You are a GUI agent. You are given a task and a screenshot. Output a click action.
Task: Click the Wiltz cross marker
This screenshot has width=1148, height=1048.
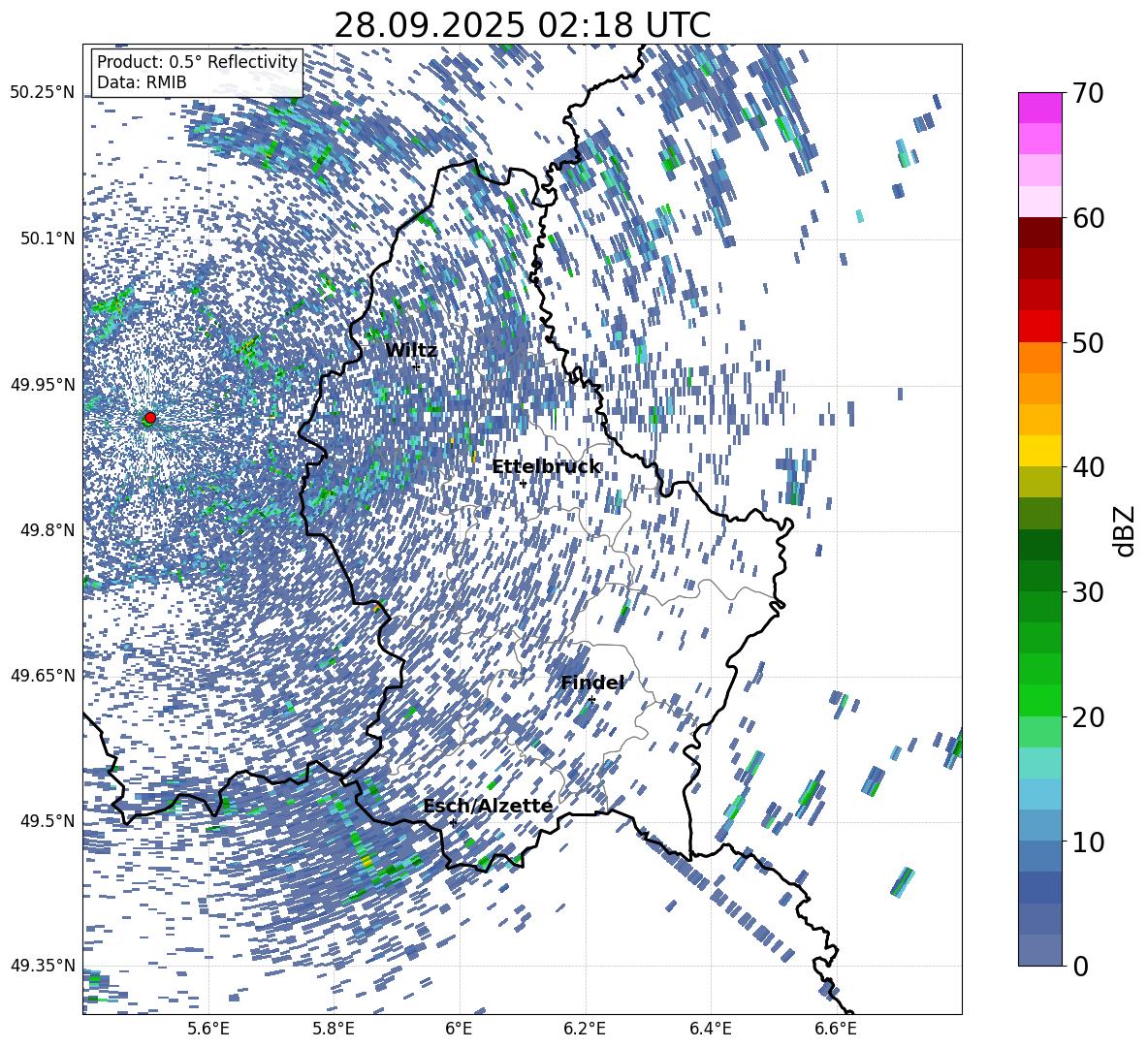[x=417, y=366]
